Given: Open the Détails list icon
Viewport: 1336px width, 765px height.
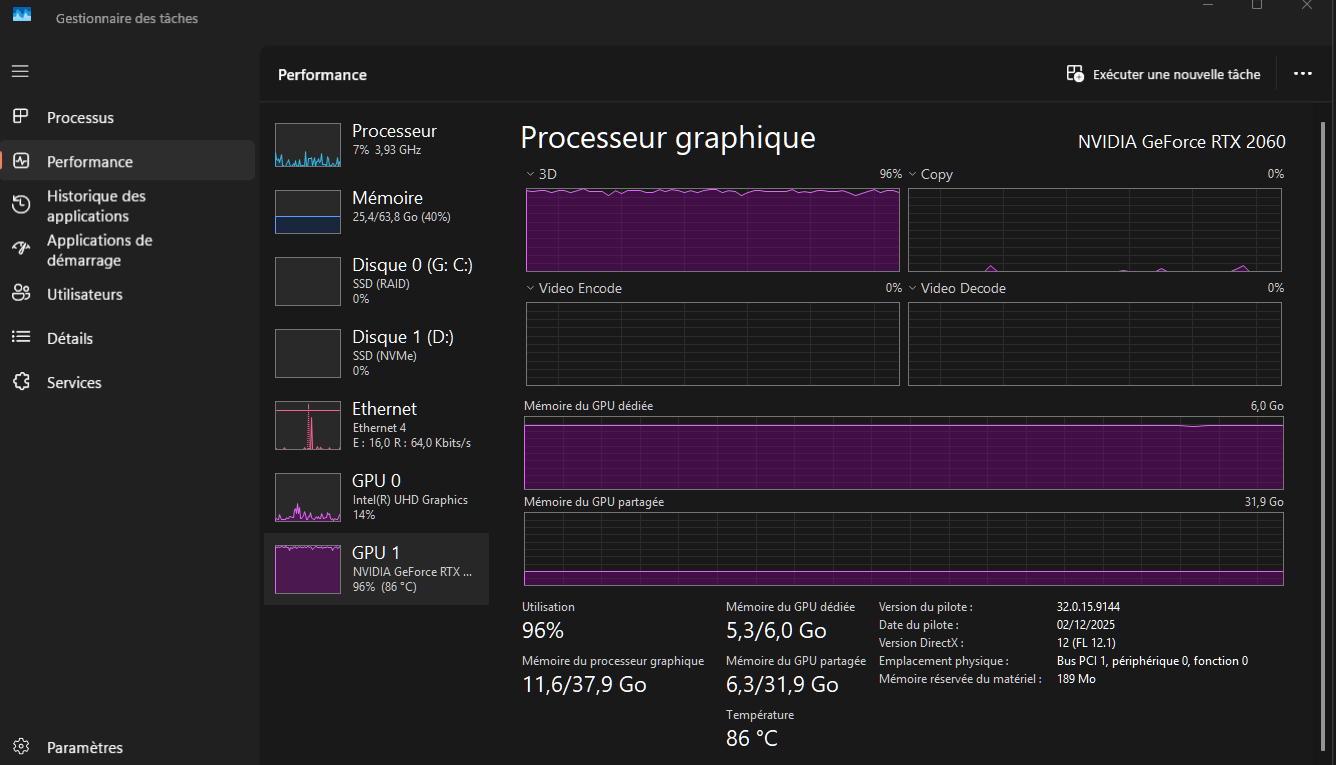Looking at the screenshot, I should tap(21, 338).
